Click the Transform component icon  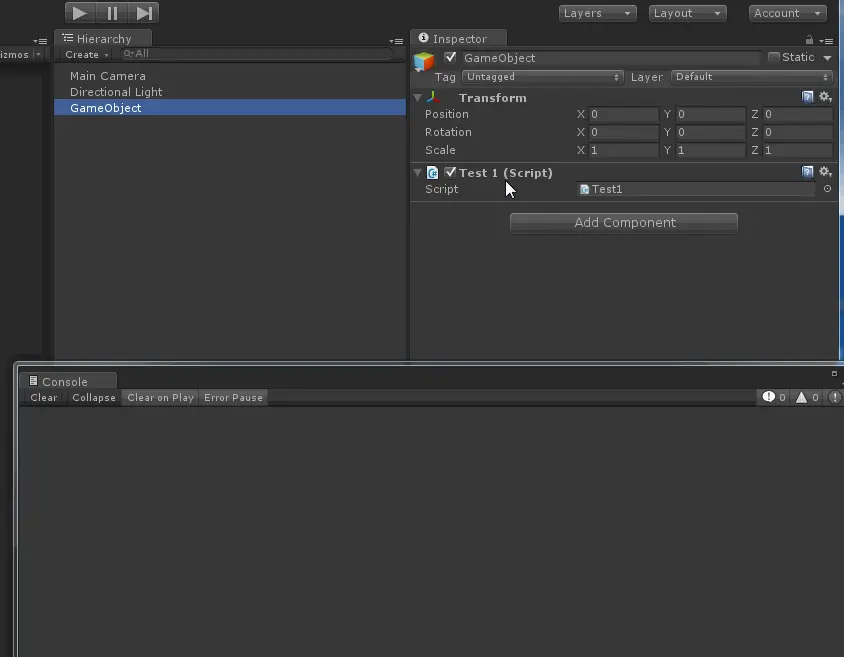433,97
